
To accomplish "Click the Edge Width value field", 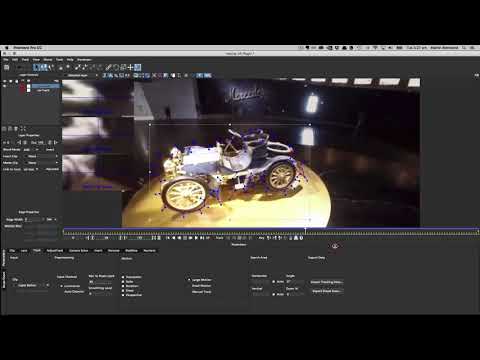I will coord(34,220).
